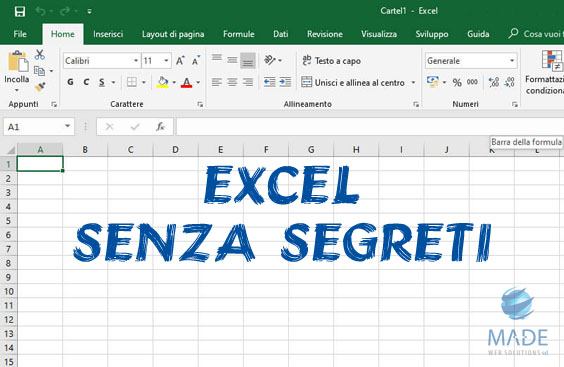Screen dimensions: 564x367
Task: Toggle bold G formatting
Action: 70,82
